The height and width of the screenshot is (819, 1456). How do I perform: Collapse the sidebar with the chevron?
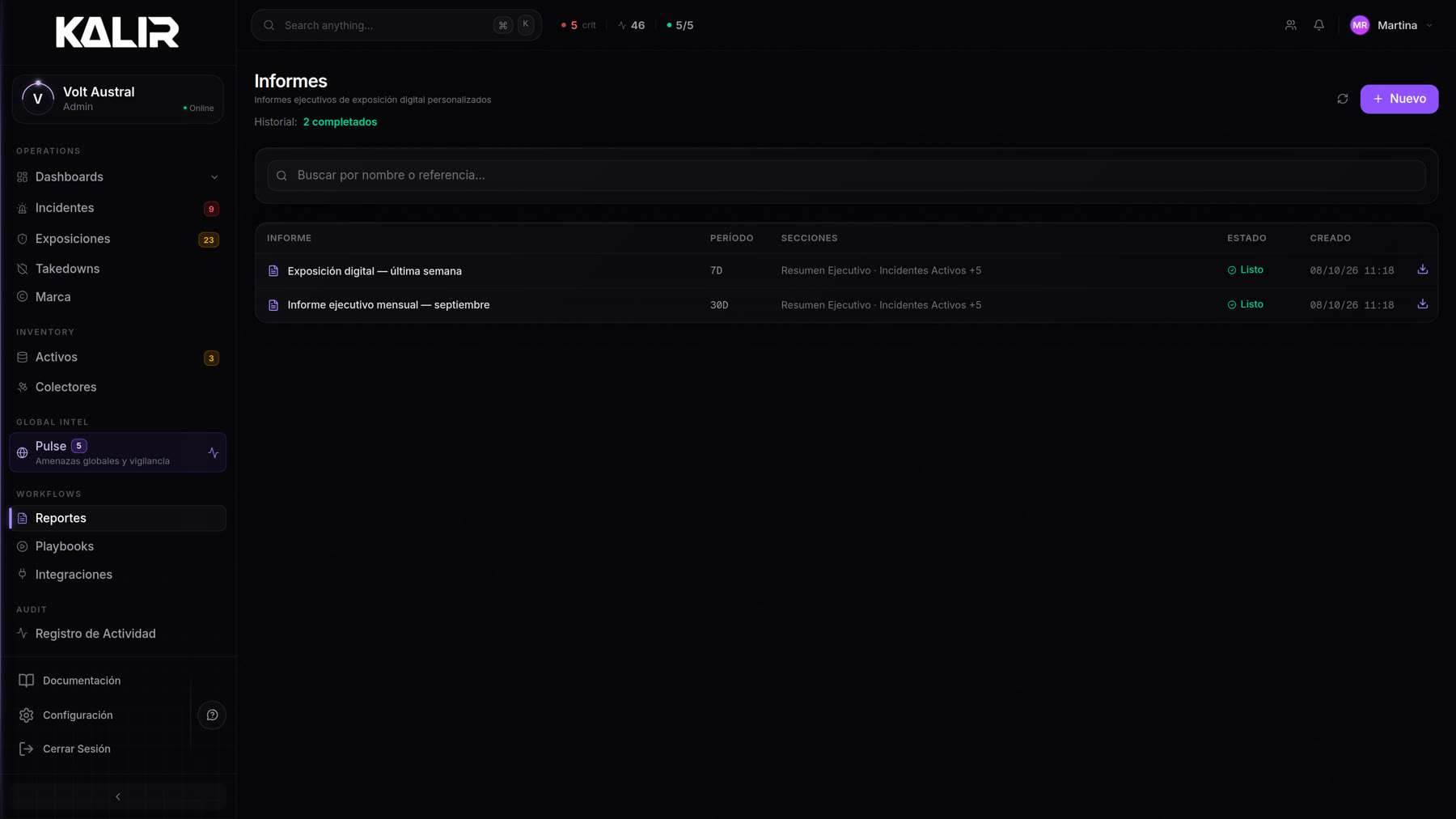[x=118, y=797]
